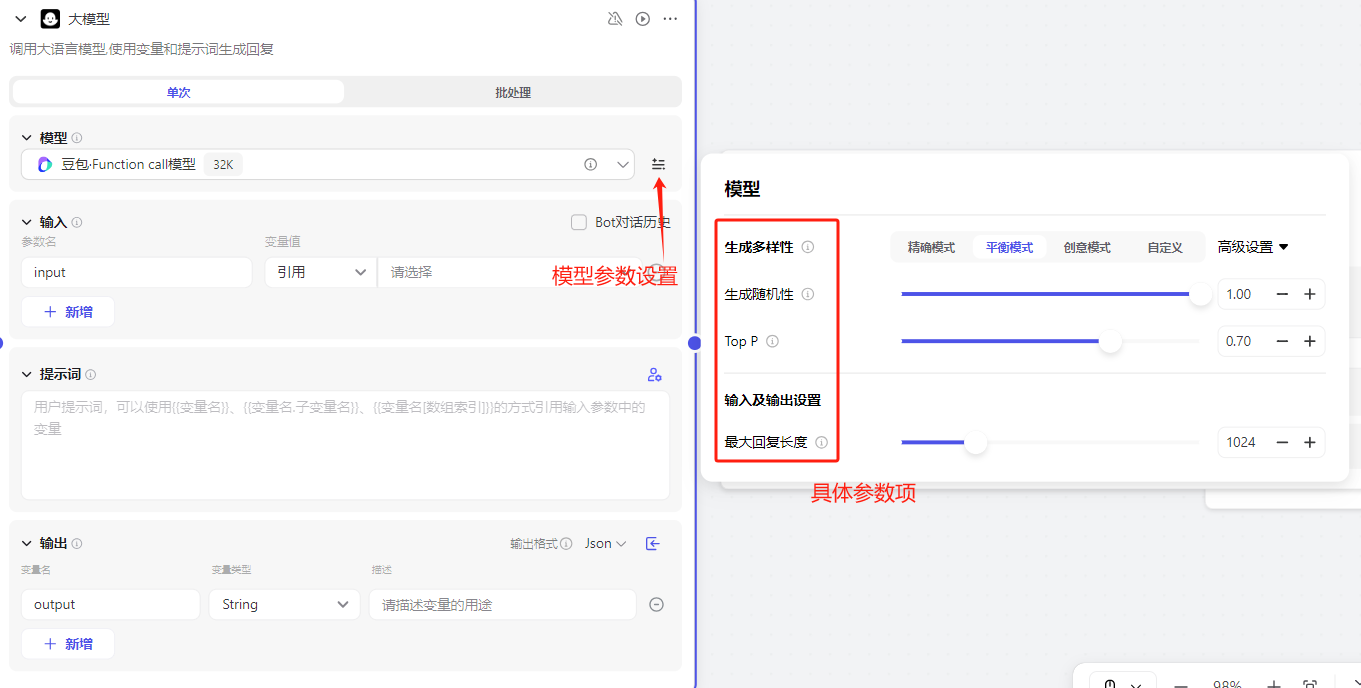Screen dimensions: 1361x688
Task: Collapse the 大模型 node header chevron
Action: tap(21, 18)
